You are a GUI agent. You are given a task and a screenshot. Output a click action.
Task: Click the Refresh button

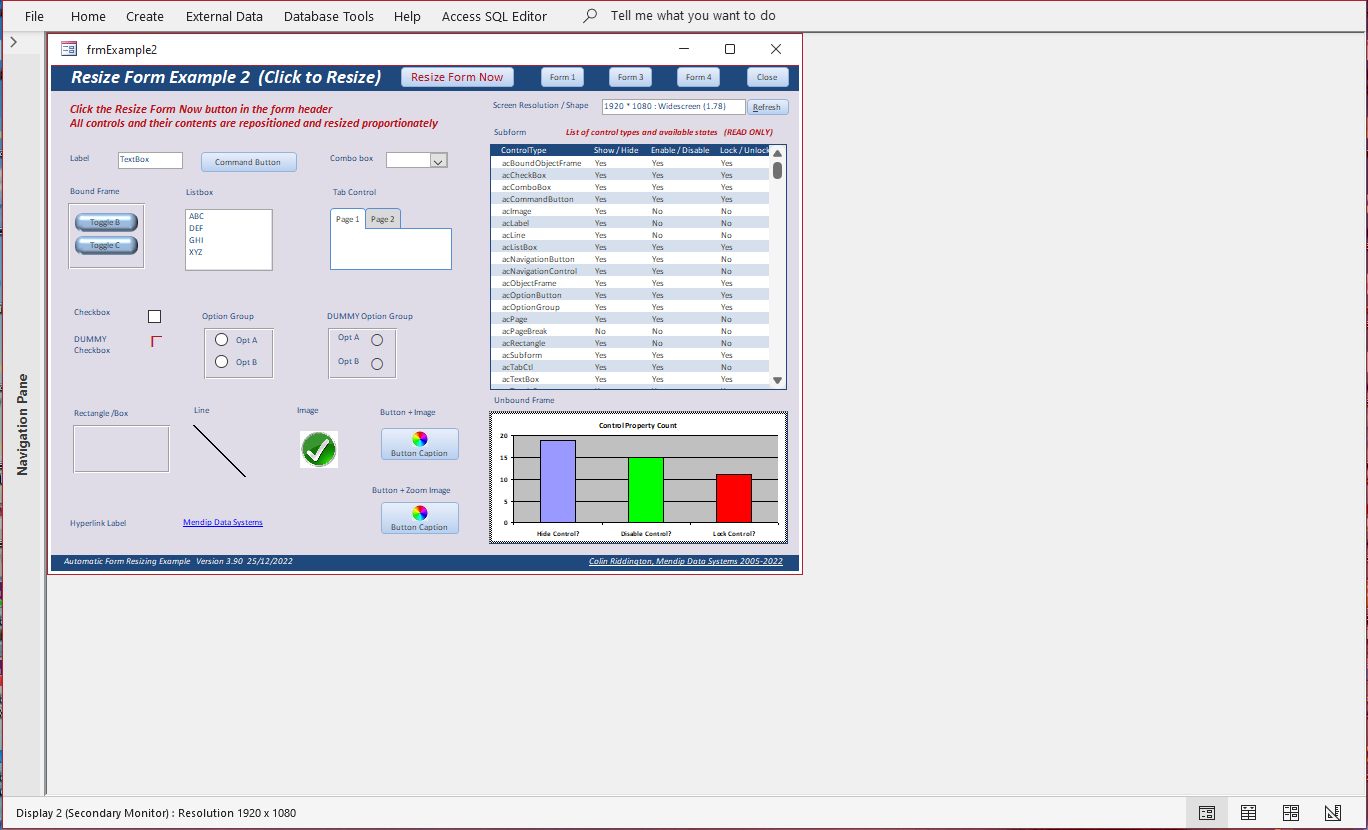pos(768,107)
